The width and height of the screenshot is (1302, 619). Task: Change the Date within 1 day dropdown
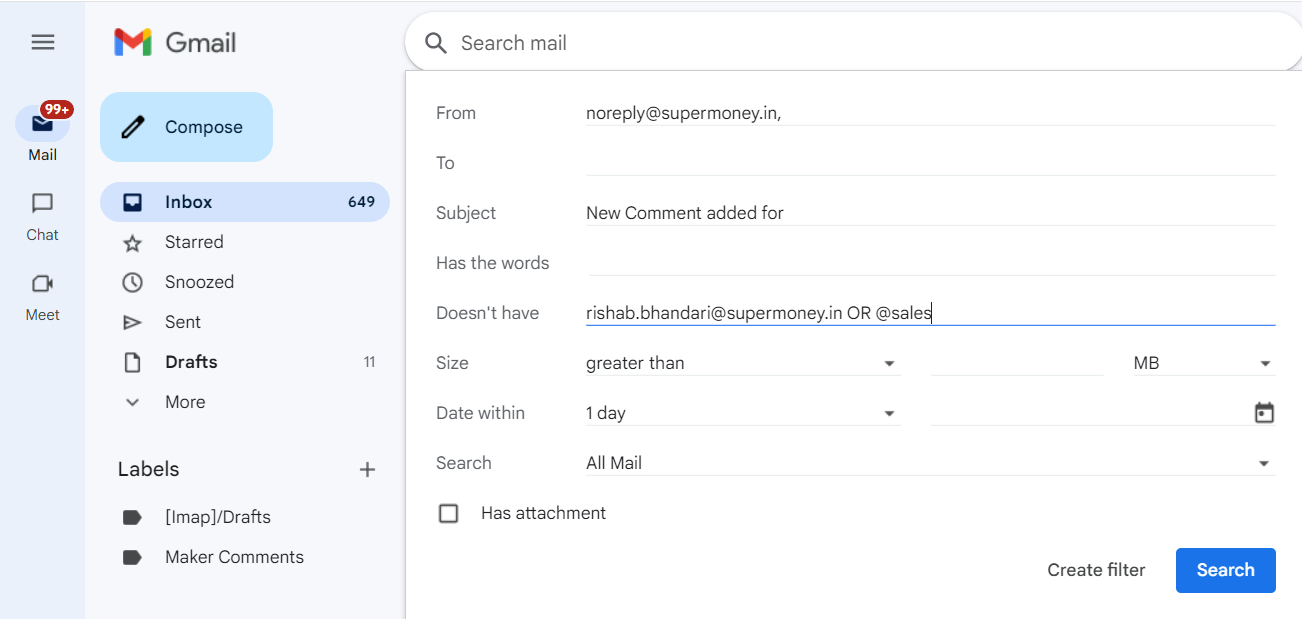[x=888, y=412]
